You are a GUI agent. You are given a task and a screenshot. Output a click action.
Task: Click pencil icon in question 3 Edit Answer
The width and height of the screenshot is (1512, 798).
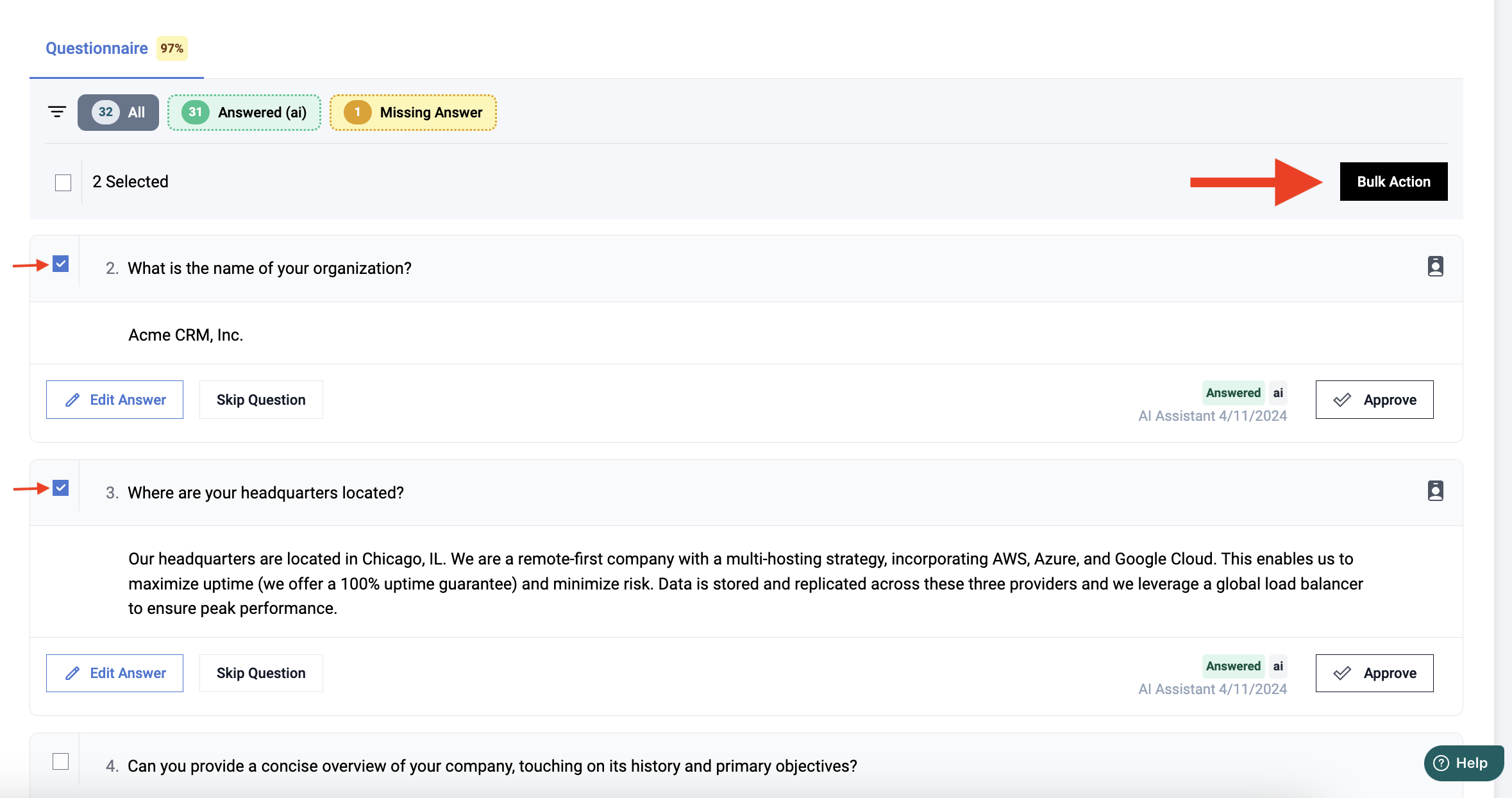(x=73, y=673)
